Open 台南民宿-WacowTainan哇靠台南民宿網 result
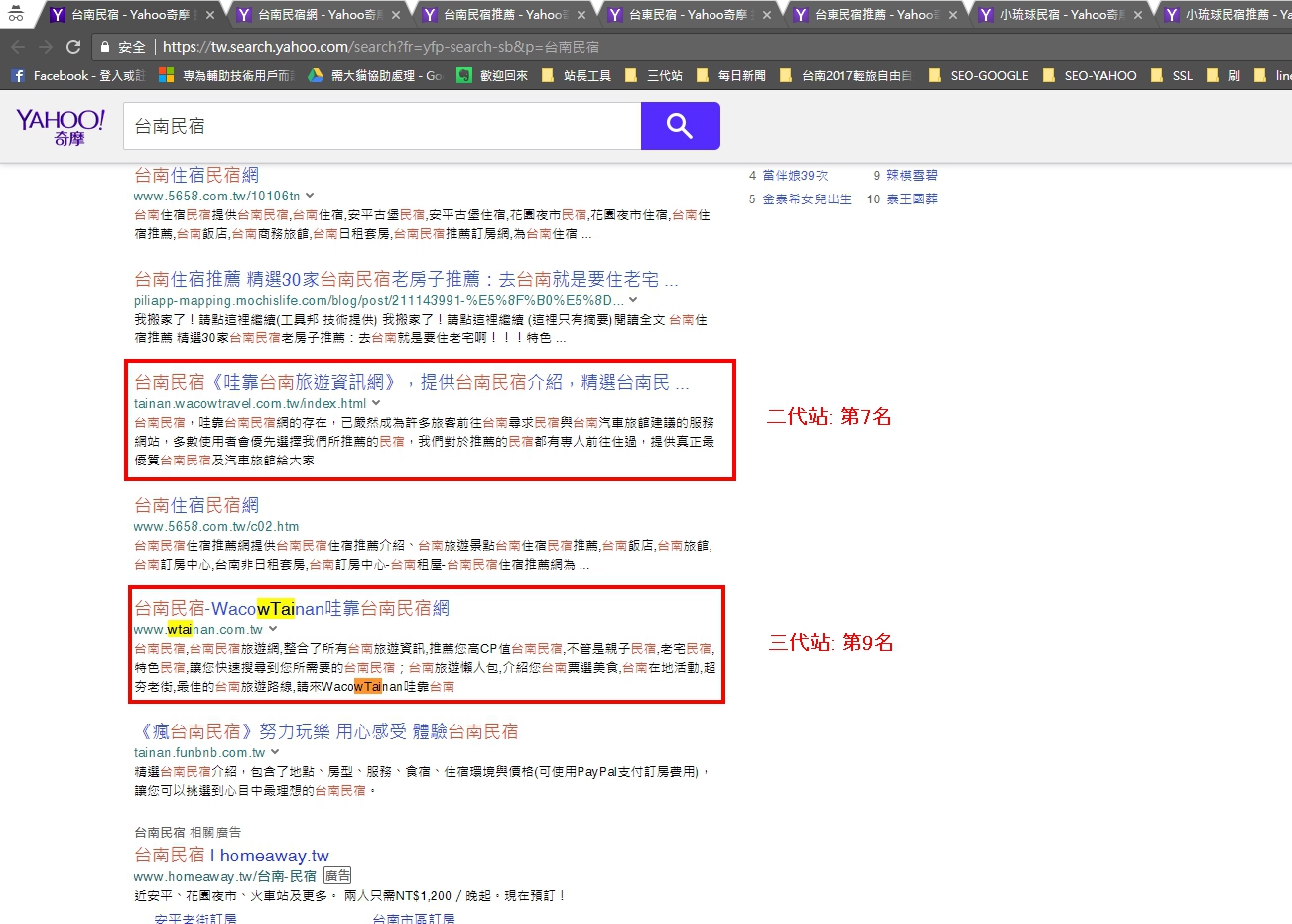Image resolution: width=1292 pixels, height=924 pixels. click(x=292, y=608)
